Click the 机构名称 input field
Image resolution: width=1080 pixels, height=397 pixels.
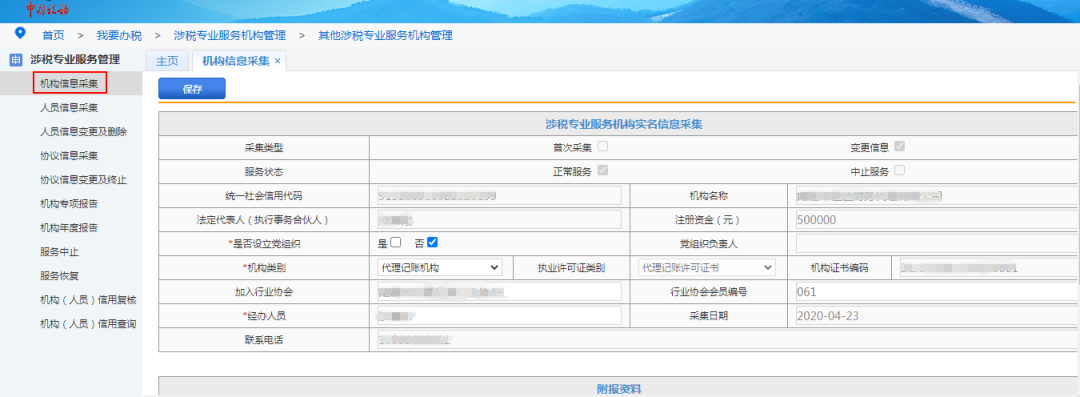coord(937,196)
